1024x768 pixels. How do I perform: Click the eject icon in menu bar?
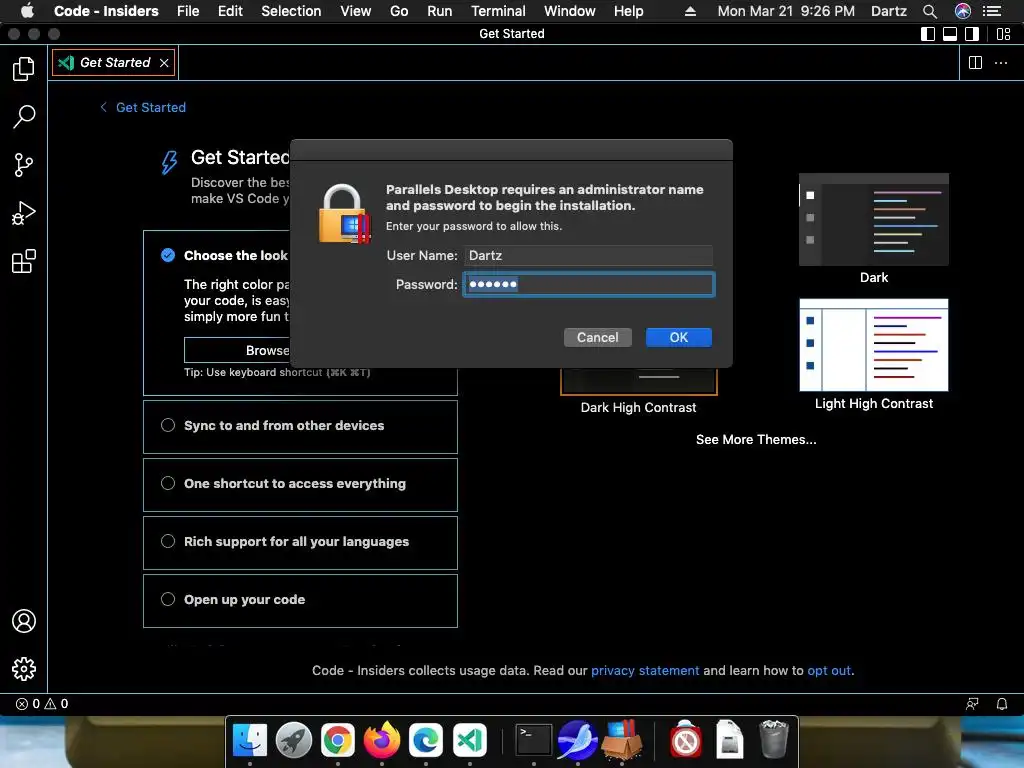(690, 11)
